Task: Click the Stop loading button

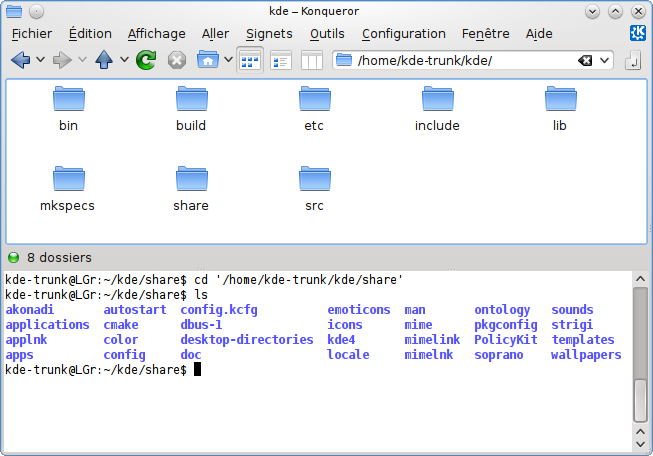Action: (x=177, y=60)
